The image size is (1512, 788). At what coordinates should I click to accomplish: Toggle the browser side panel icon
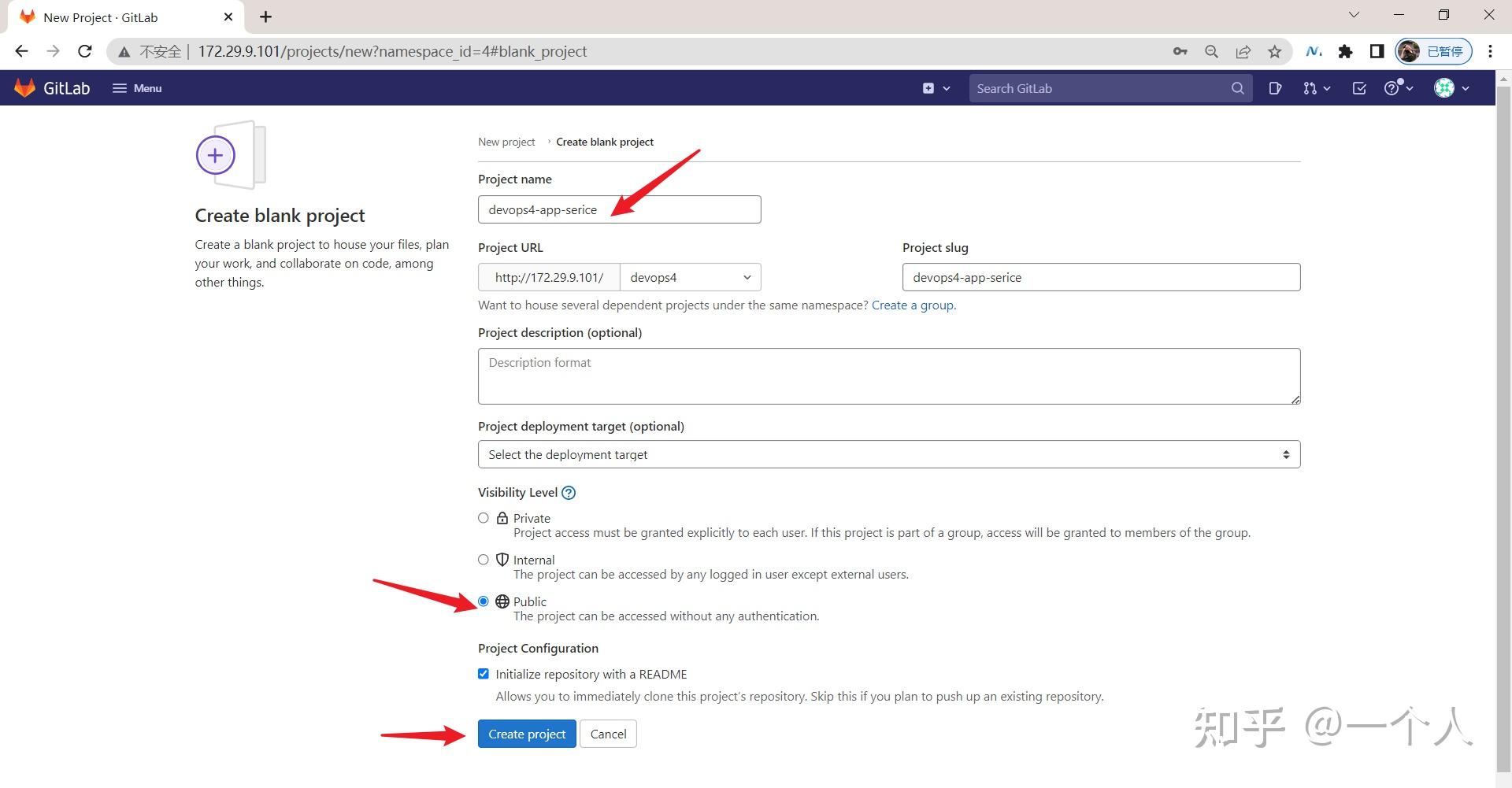[x=1377, y=51]
